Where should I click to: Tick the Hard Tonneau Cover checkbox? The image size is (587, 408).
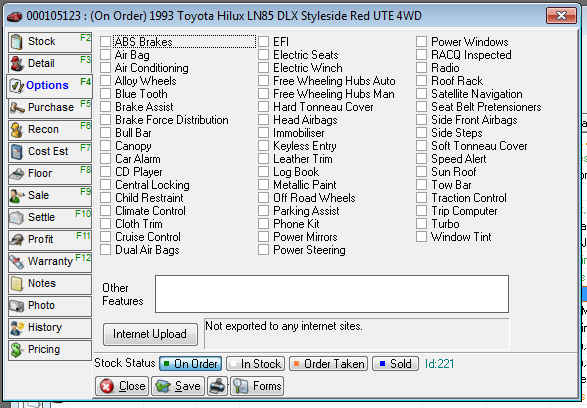tap(264, 107)
